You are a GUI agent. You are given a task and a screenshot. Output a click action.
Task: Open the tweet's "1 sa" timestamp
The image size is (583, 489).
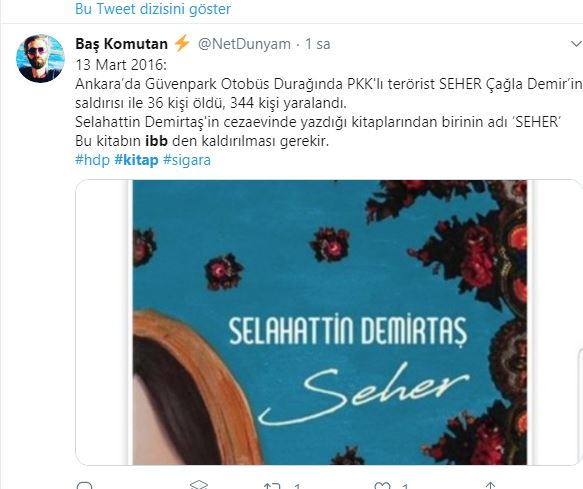318,44
